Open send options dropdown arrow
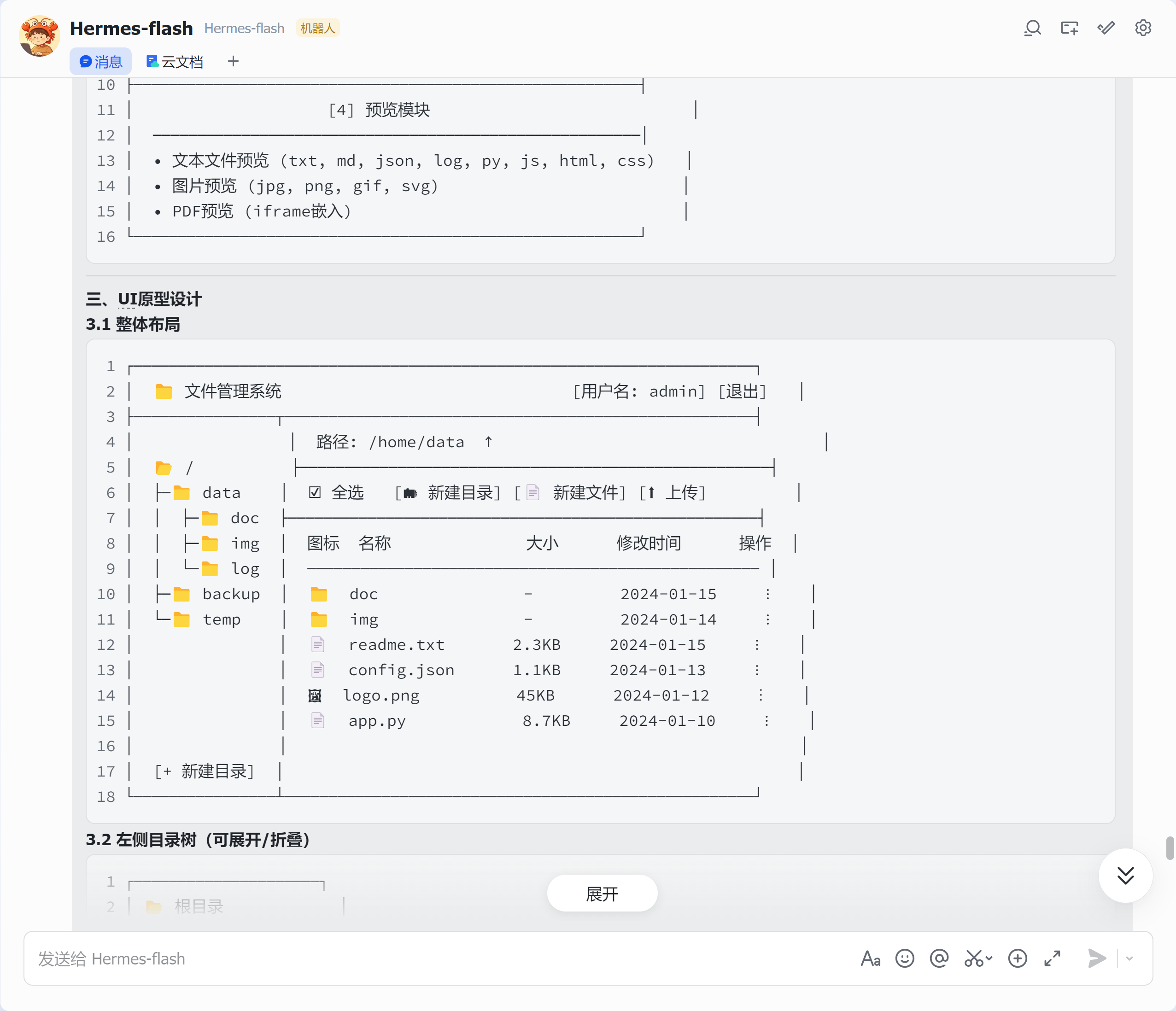 1129,958
